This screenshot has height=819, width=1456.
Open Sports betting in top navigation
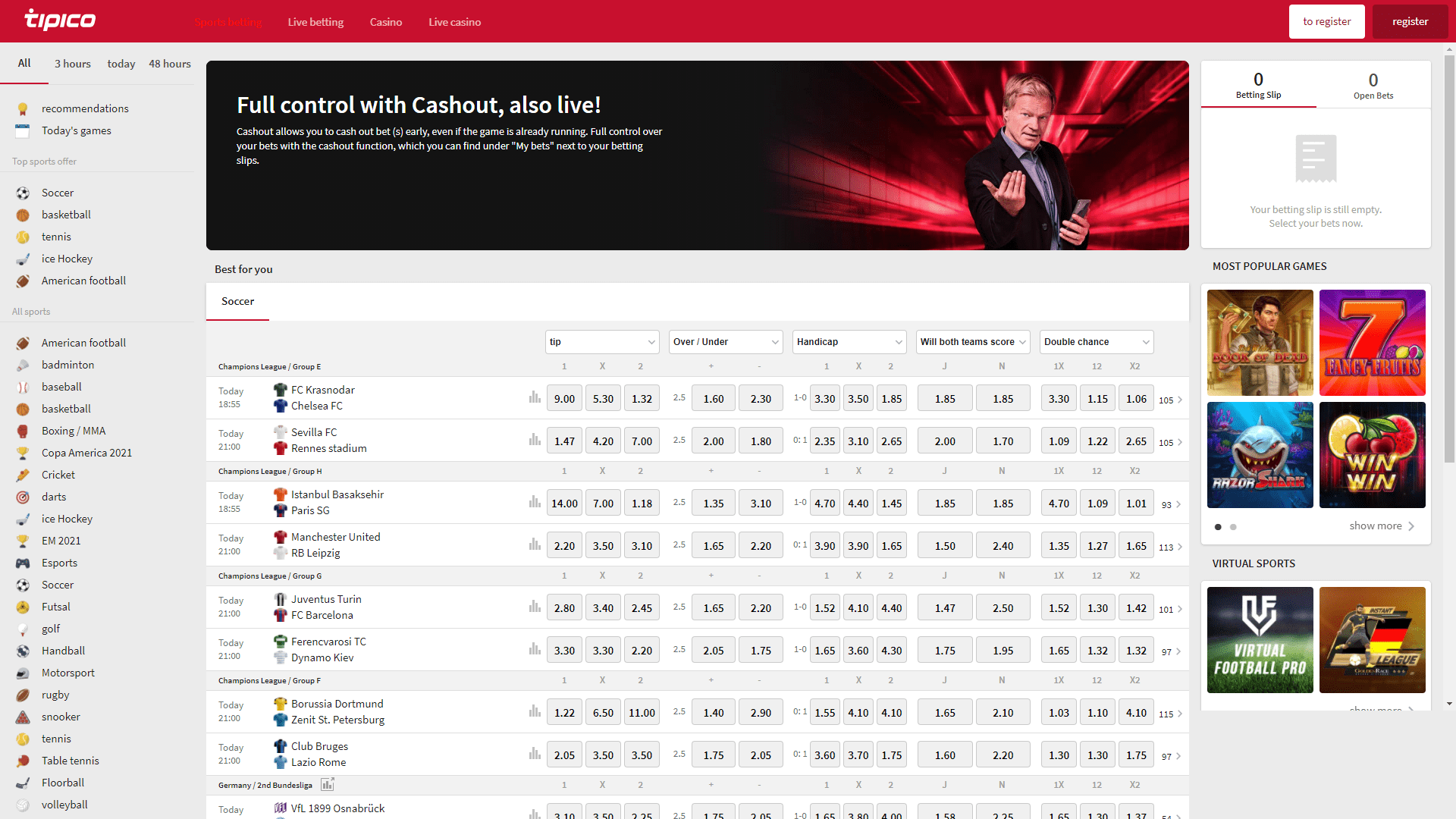point(228,22)
